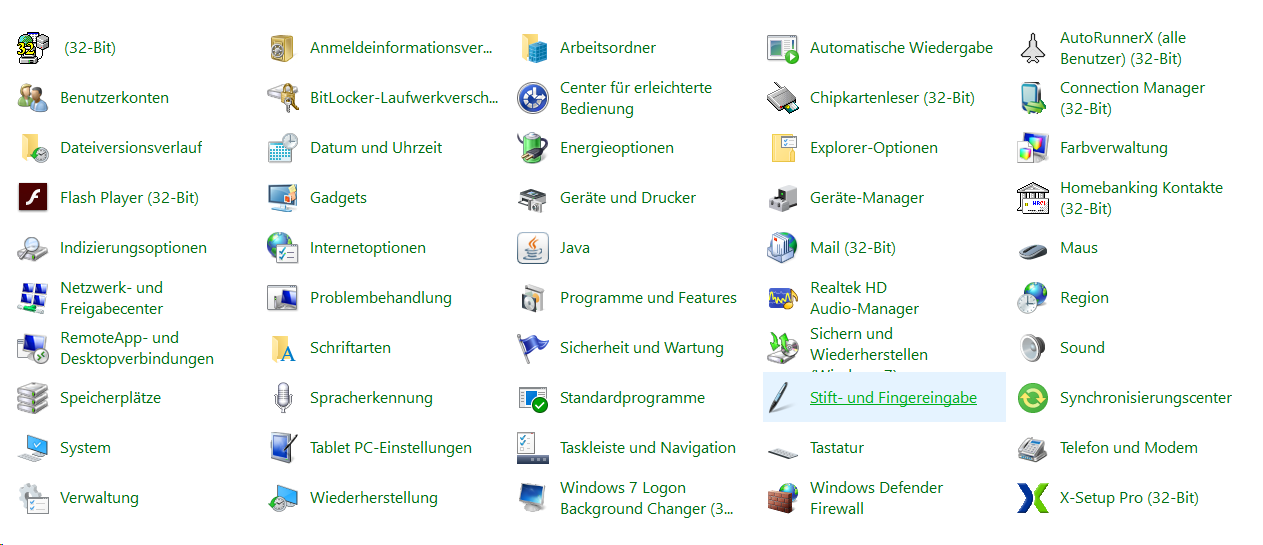Open the System monitor icon

[x=33, y=448]
